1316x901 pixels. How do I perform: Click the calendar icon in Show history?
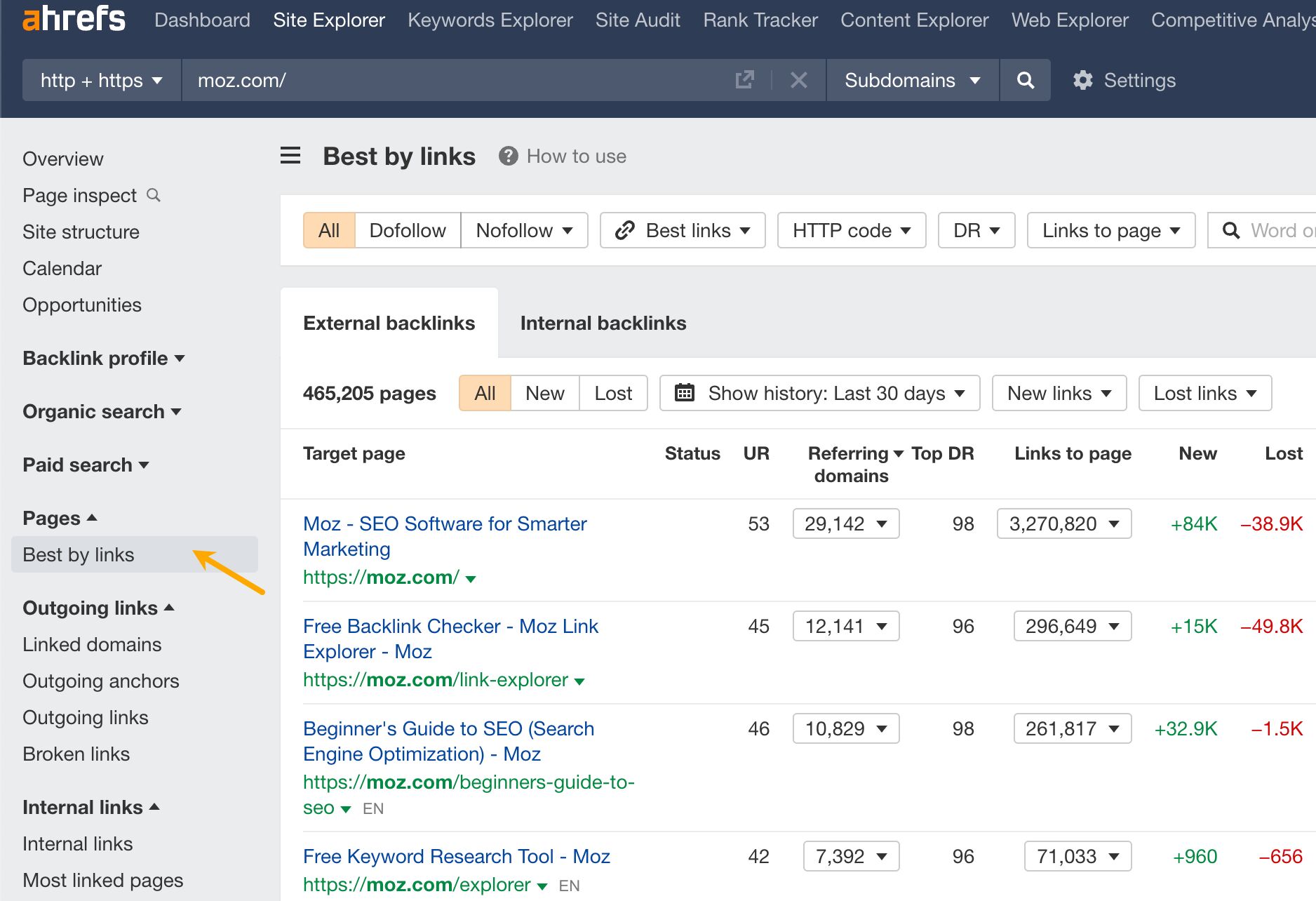point(685,393)
